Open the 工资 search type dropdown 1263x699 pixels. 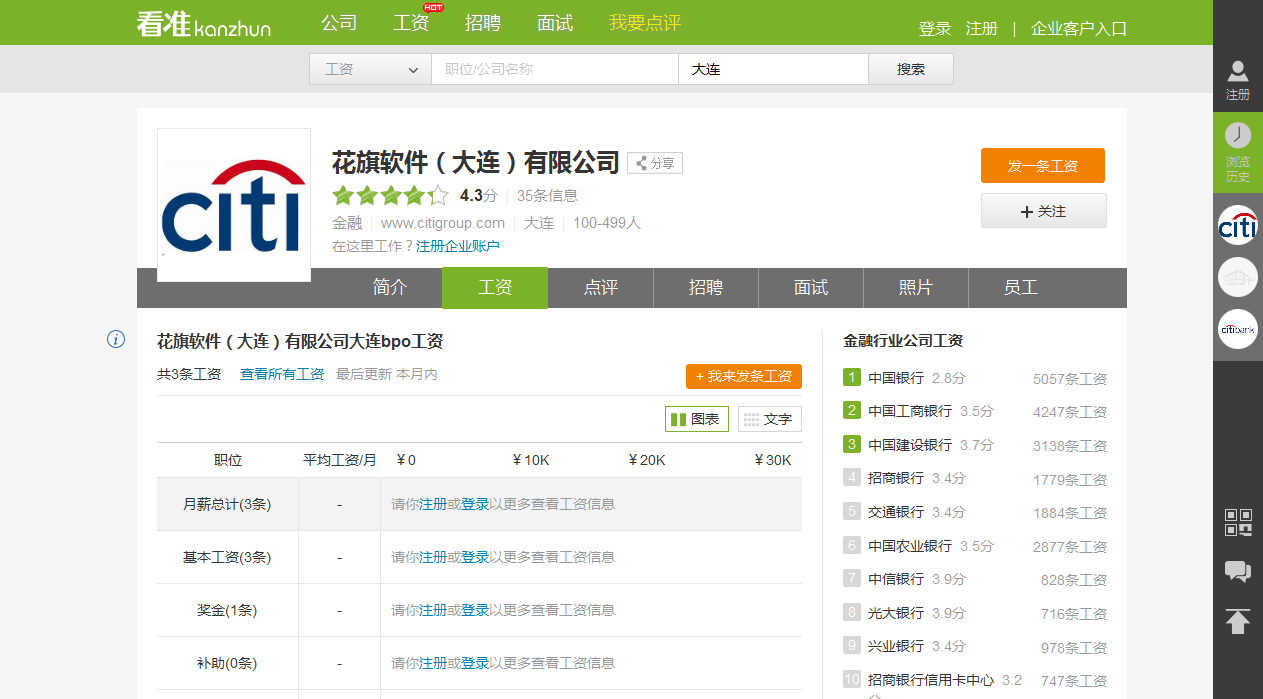coord(370,69)
